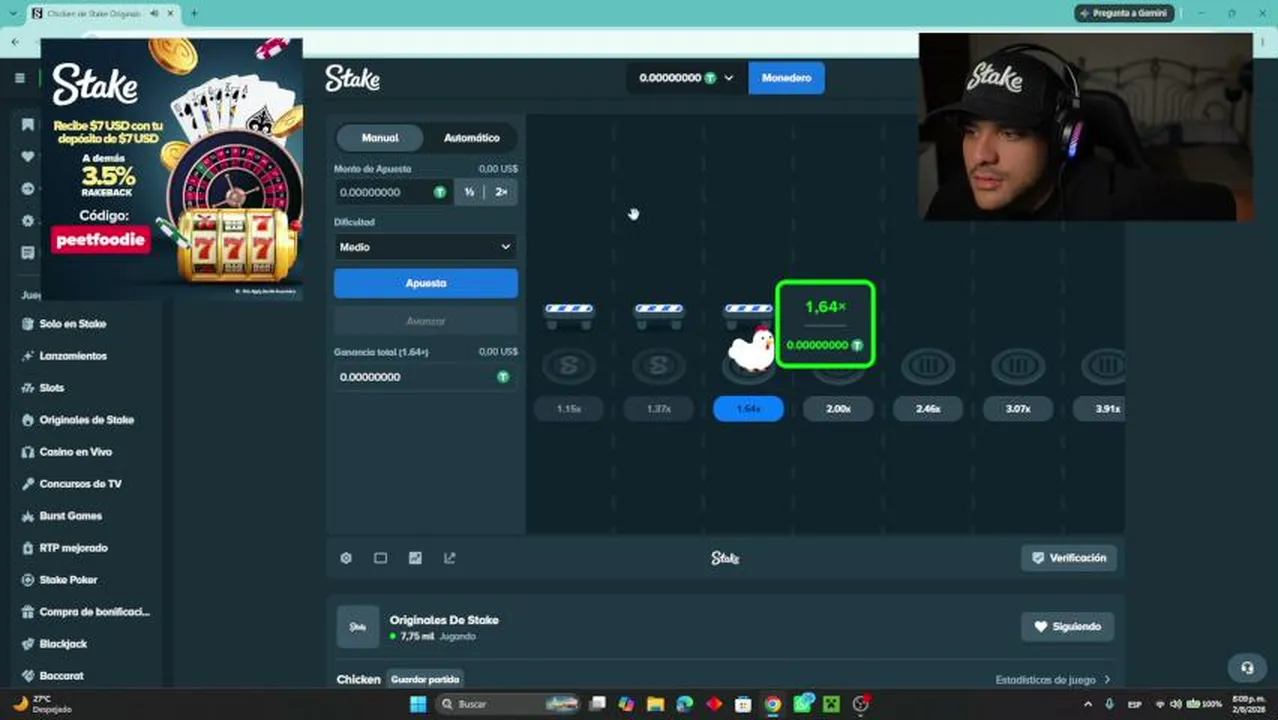Toggle the Siguiendo follow button
Screen dimensions: 1278x720
[x=1067, y=627]
